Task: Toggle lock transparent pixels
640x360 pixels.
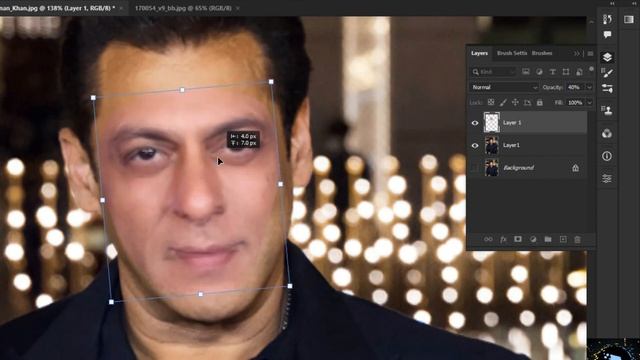Action: [491, 102]
